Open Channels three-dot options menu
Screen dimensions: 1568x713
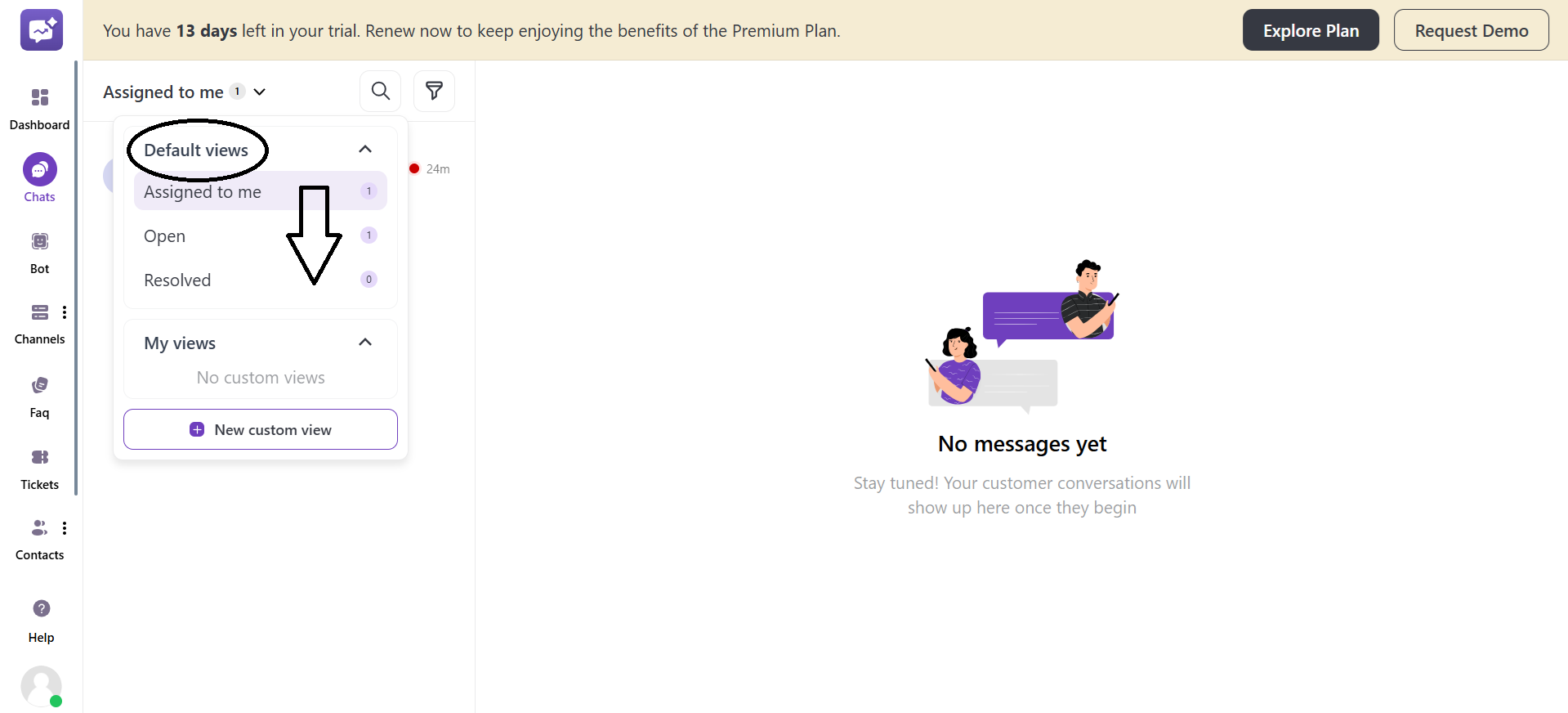65,312
